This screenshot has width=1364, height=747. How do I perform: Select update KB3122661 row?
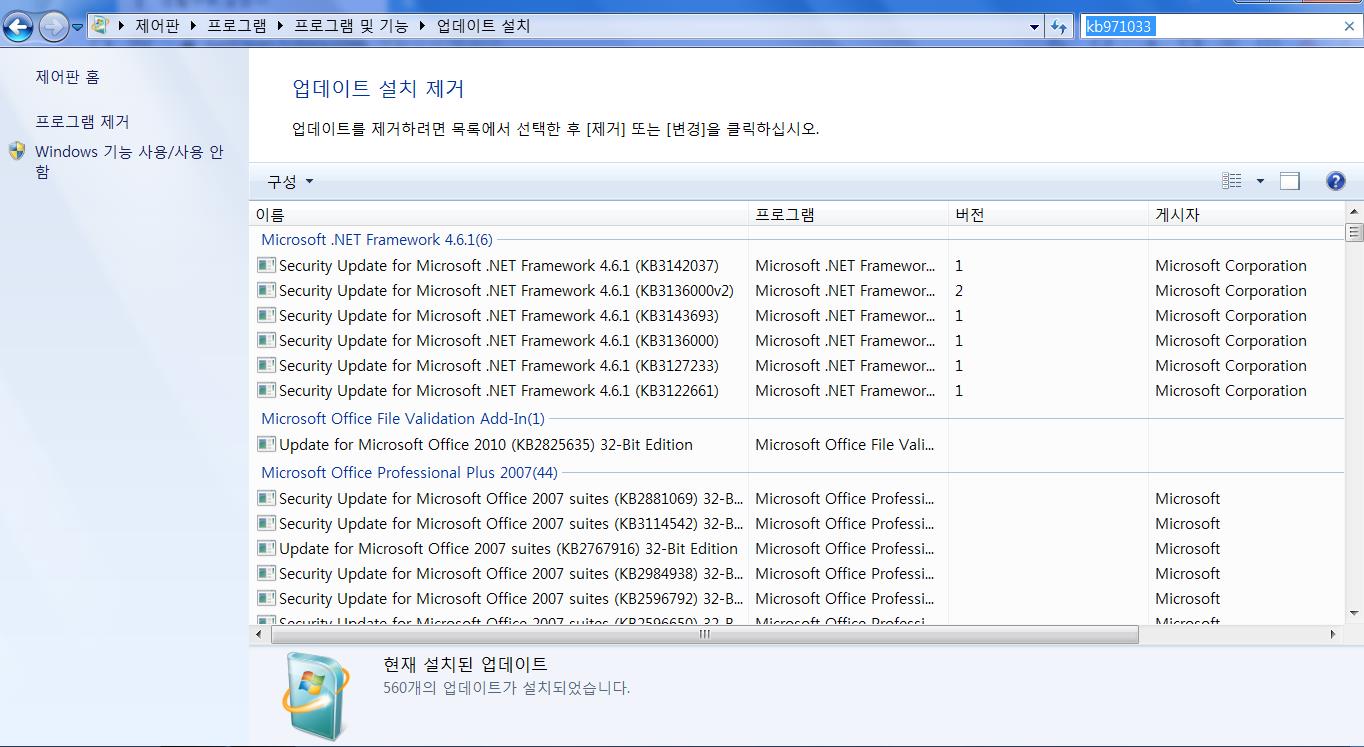click(798, 391)
